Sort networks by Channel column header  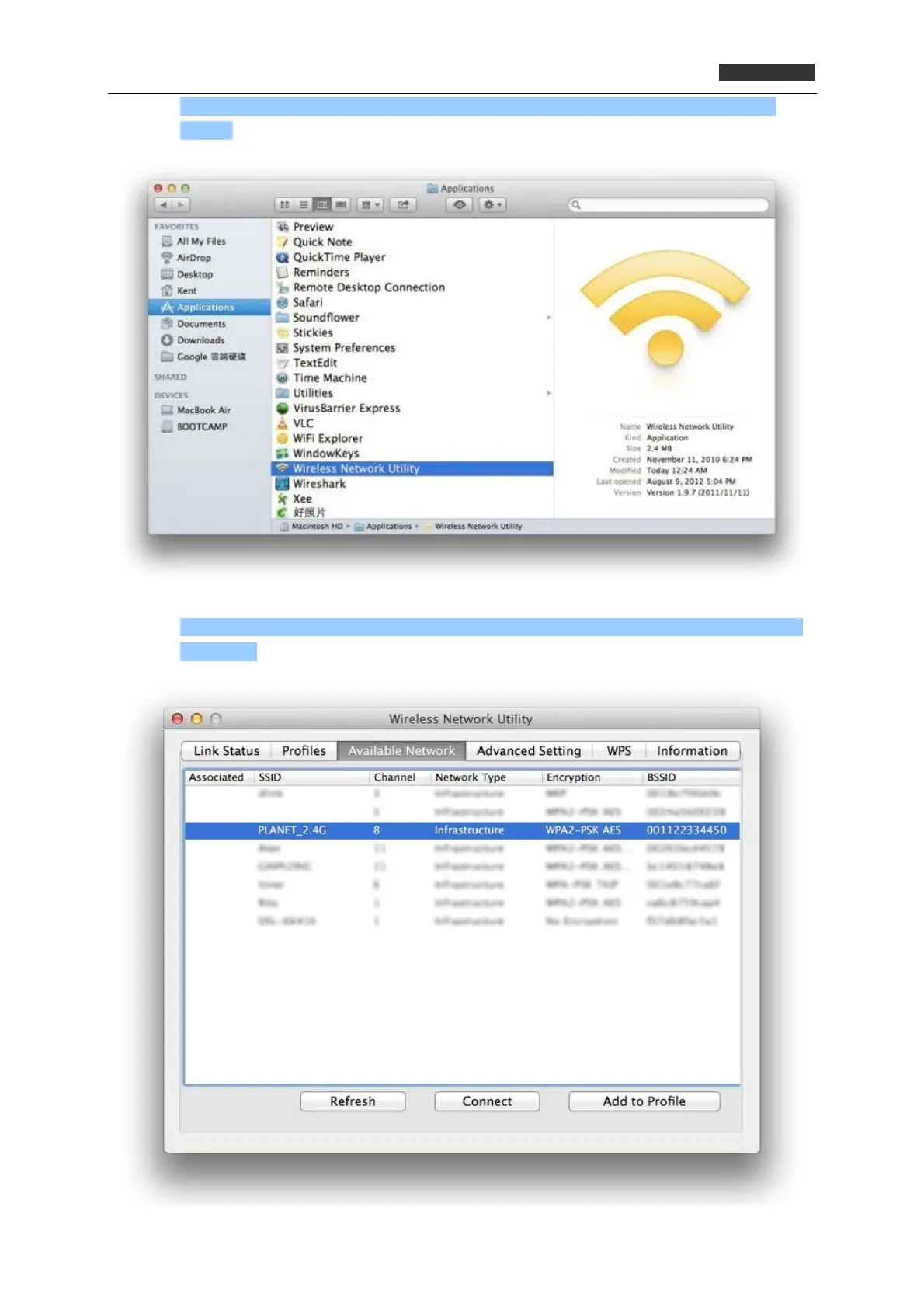401,777
